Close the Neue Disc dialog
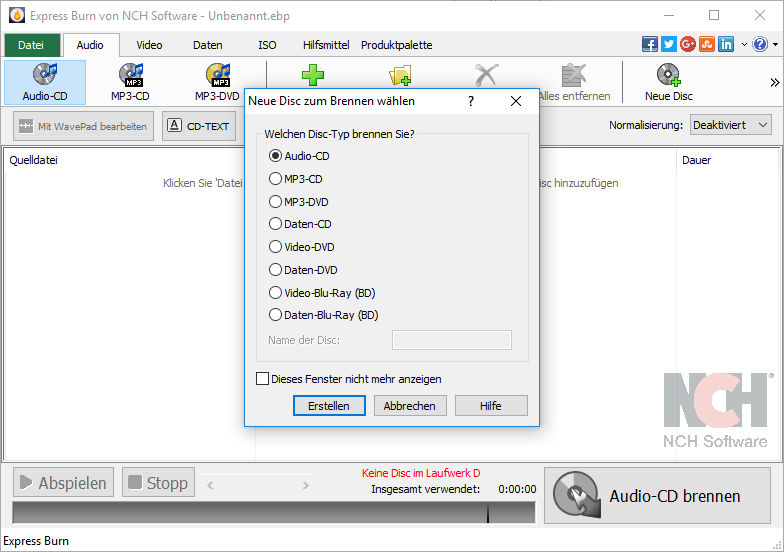Screen dimensions: 784x552 [x=516, y=101]
